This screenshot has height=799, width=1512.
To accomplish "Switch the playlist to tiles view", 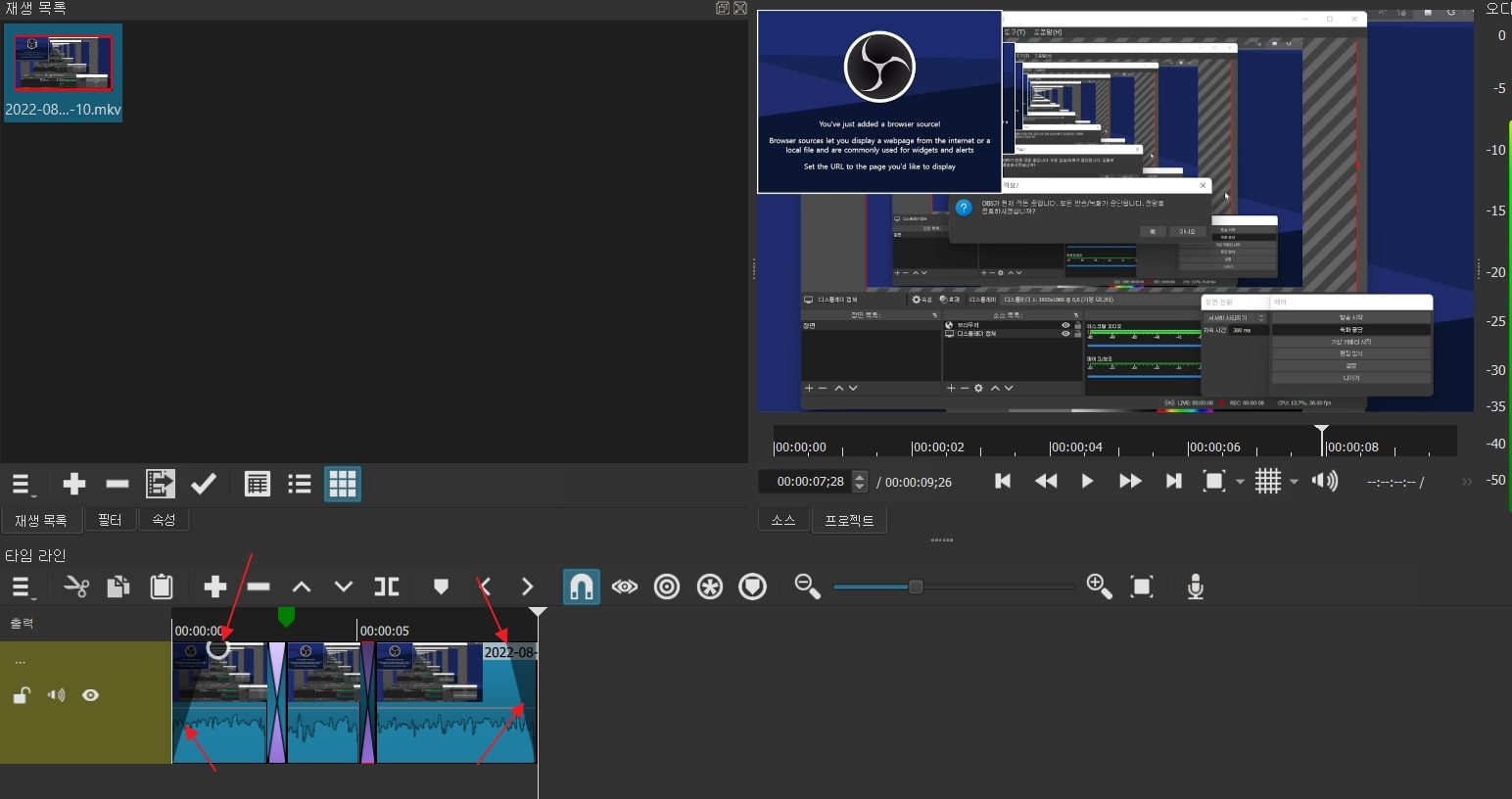I will pos(300,484).
